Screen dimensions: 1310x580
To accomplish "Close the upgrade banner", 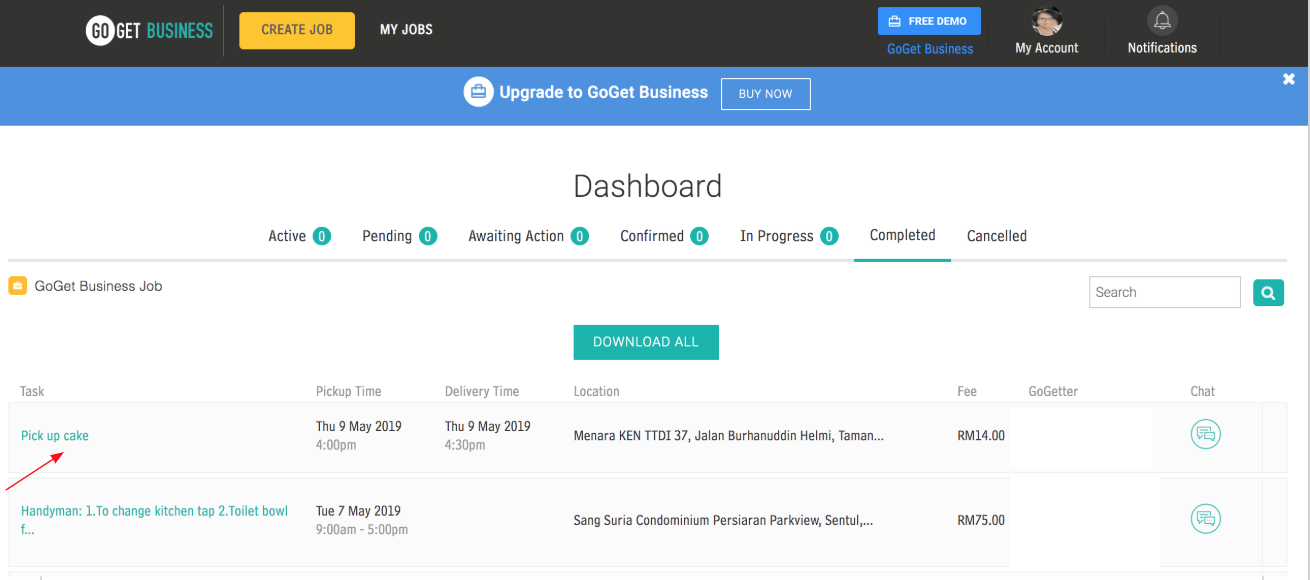I will (1288, 80).
